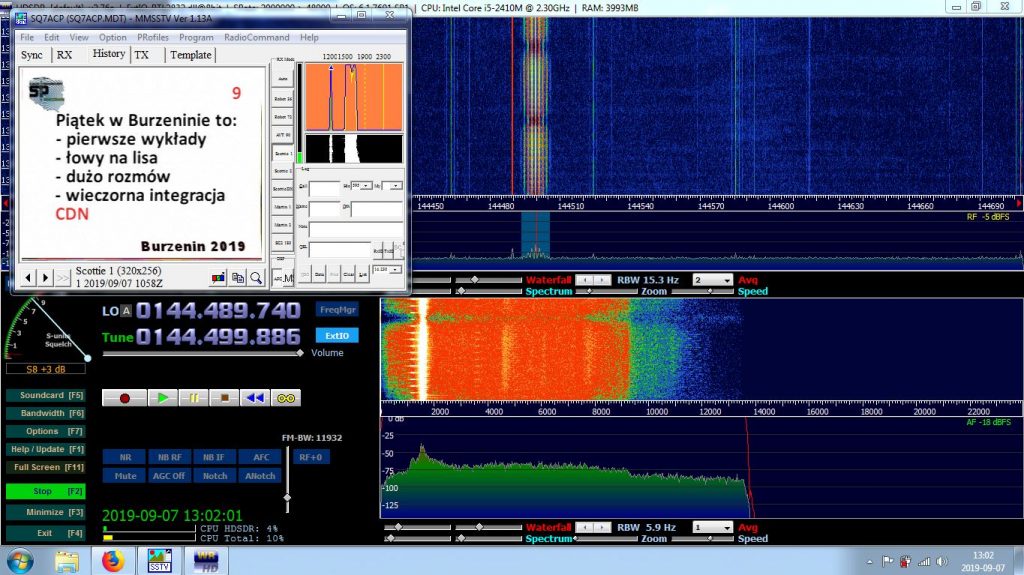Enable the AFC toggle
The image size is (1024, 575).
pyautogui.click(x=261, y=457)
